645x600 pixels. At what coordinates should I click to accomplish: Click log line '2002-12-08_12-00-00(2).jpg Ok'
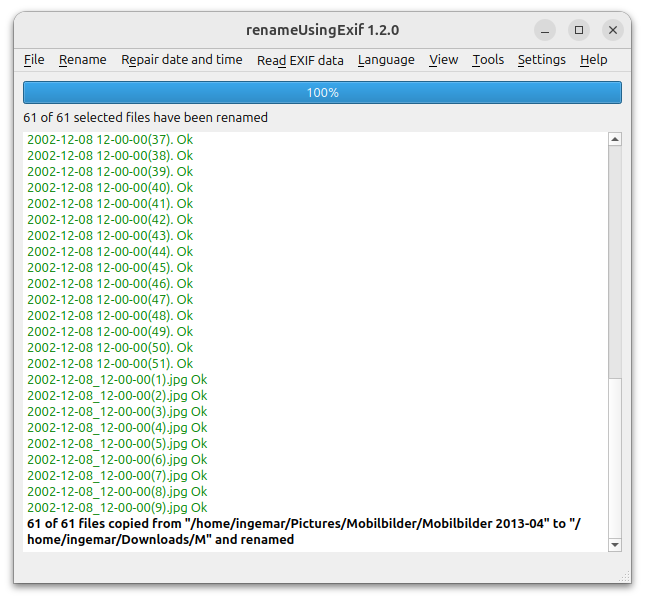coord(117,396)
